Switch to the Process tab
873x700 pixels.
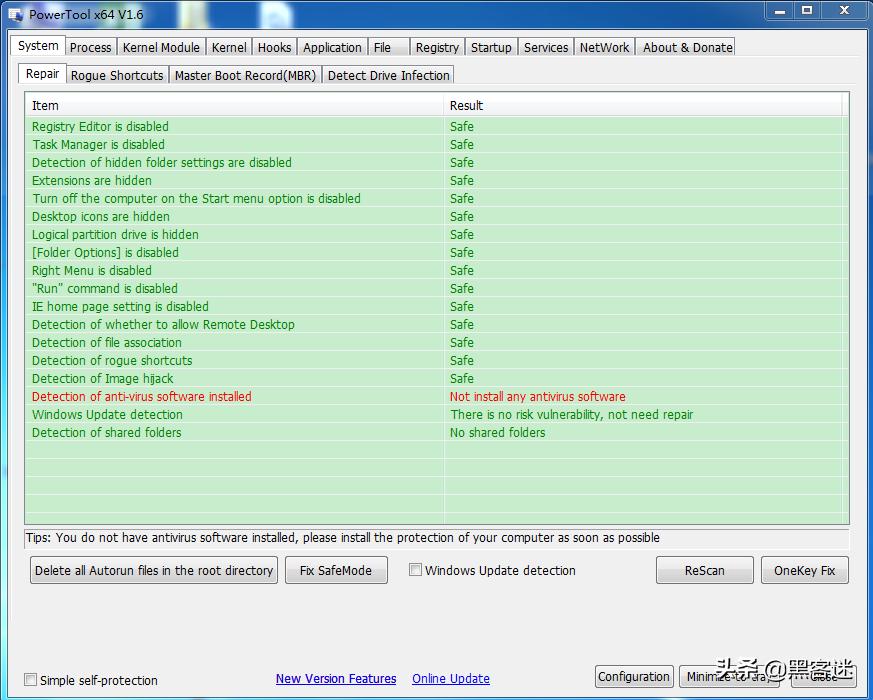coord(90,47)
